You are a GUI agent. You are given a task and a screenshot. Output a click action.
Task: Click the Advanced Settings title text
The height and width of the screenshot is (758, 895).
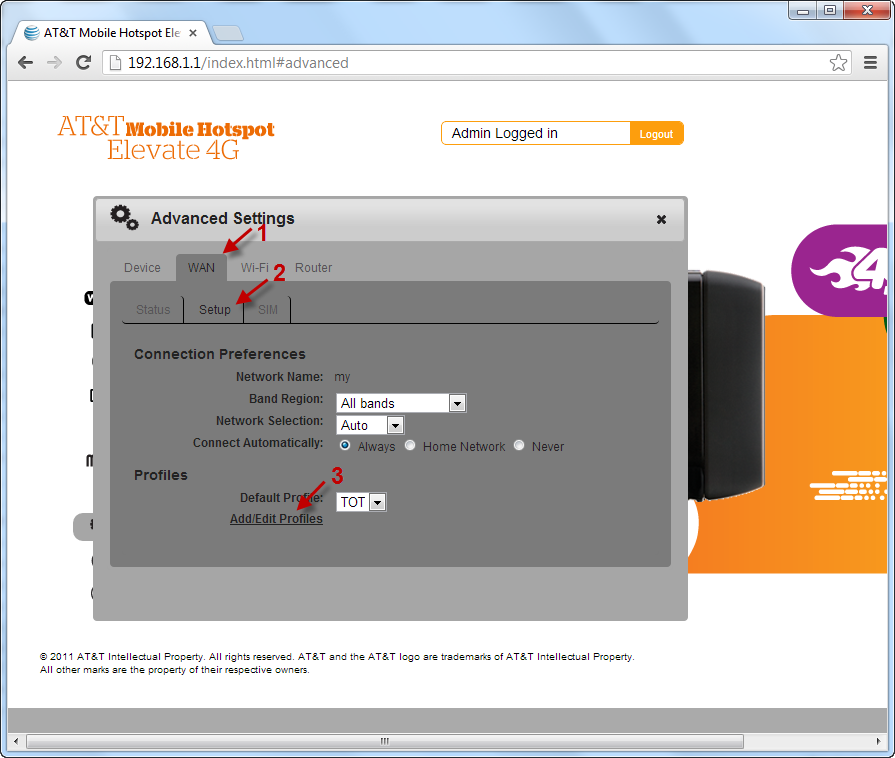[223, 218]
